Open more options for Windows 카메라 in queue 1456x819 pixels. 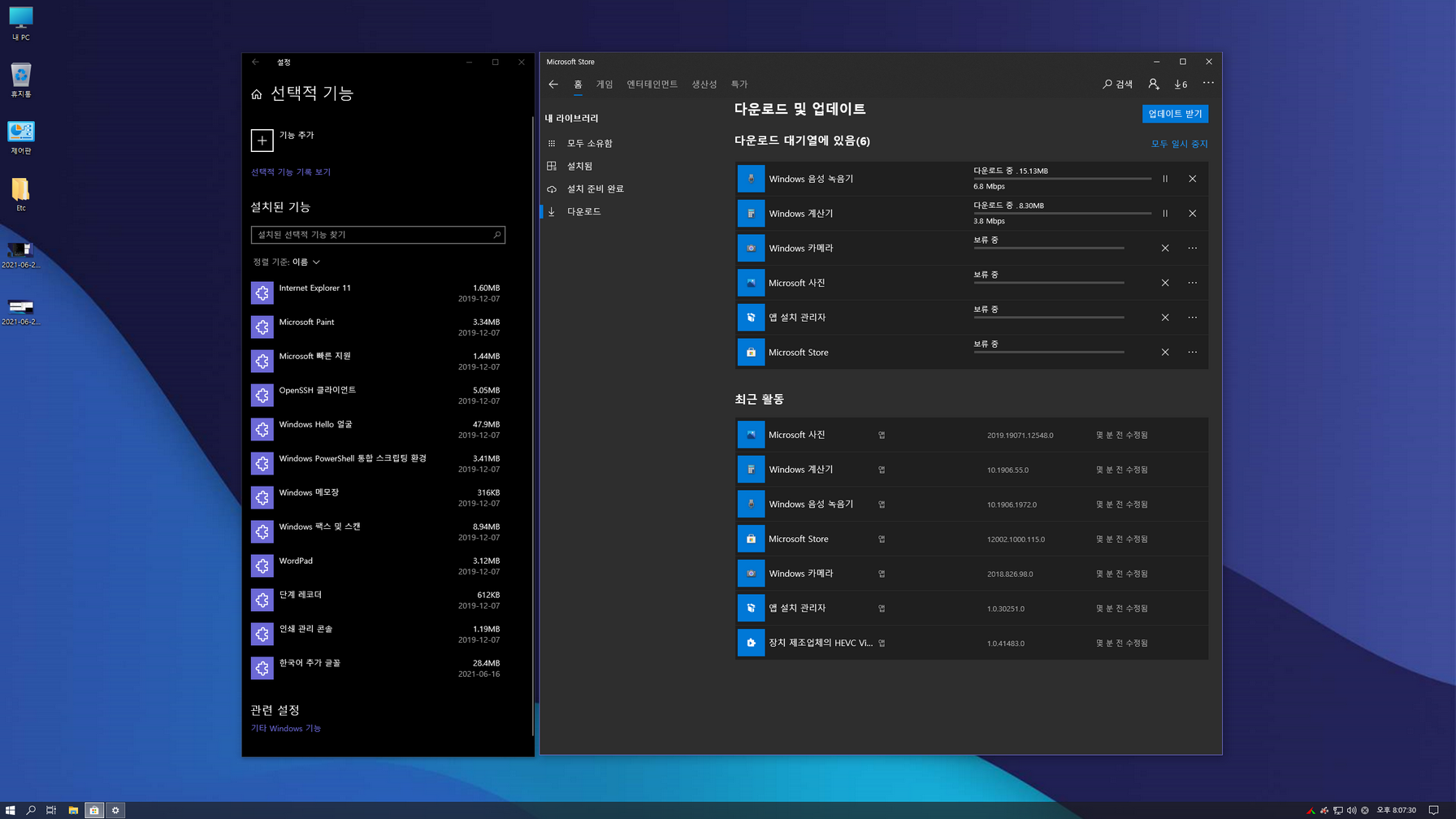[x=1192, y=248]
